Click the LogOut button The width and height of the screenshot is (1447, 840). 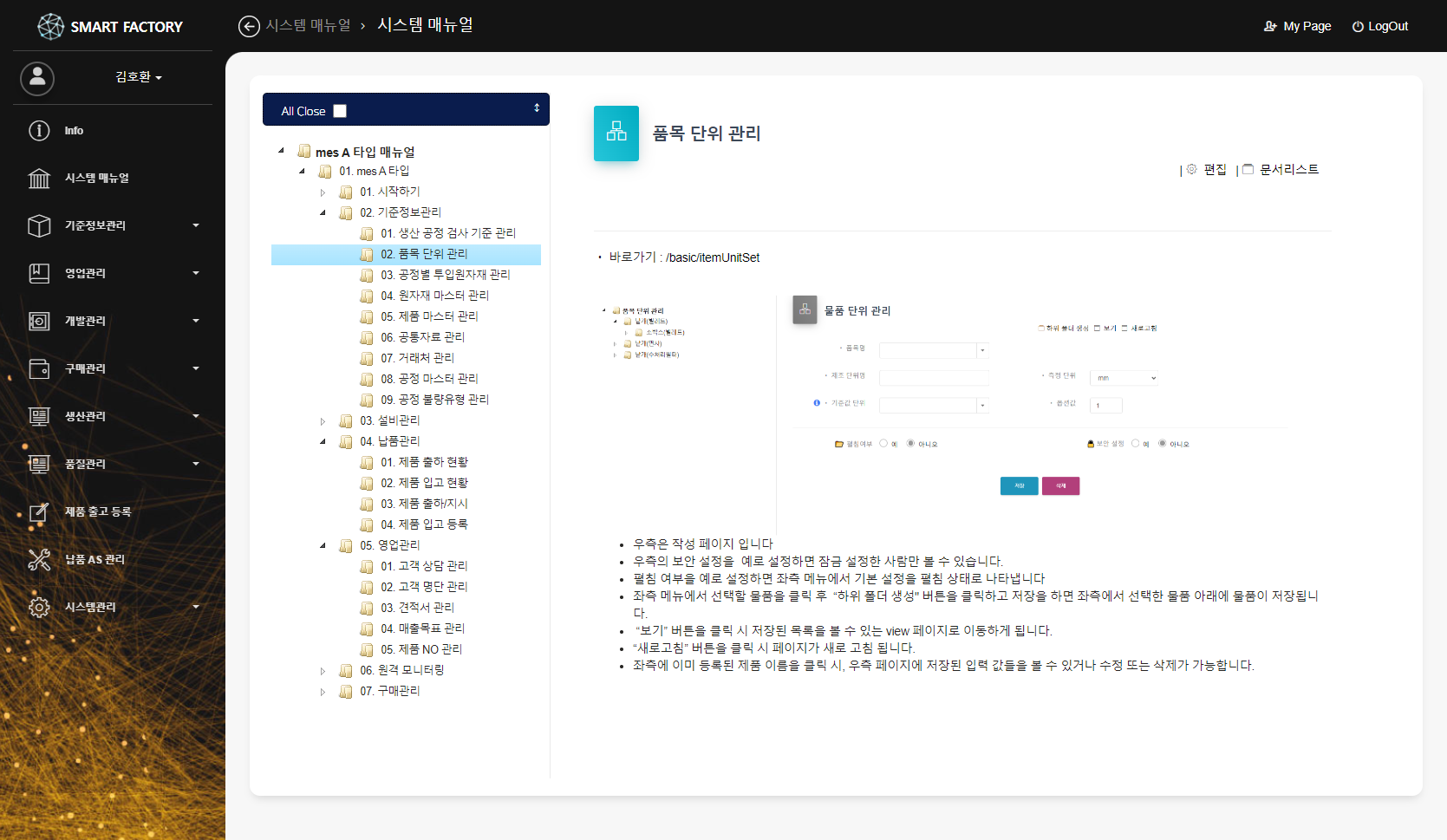coord(1380,27)
